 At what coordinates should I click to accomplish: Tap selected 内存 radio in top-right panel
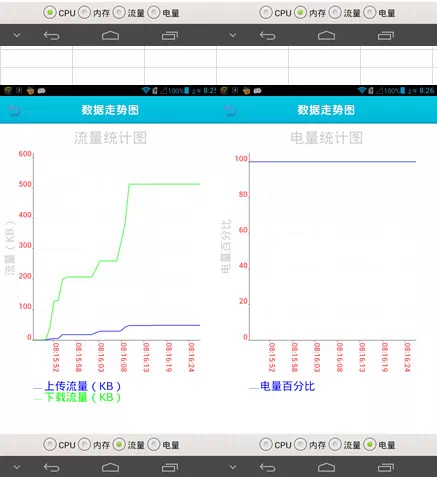300,13
